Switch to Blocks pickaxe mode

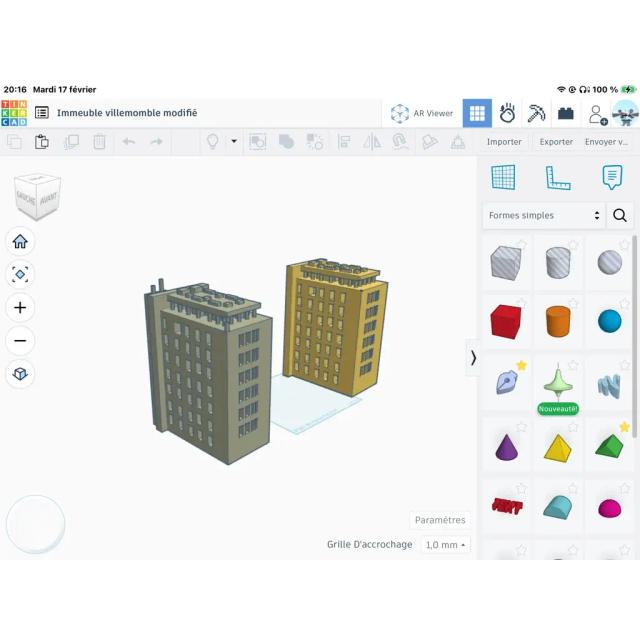click(x=536, y=113)
